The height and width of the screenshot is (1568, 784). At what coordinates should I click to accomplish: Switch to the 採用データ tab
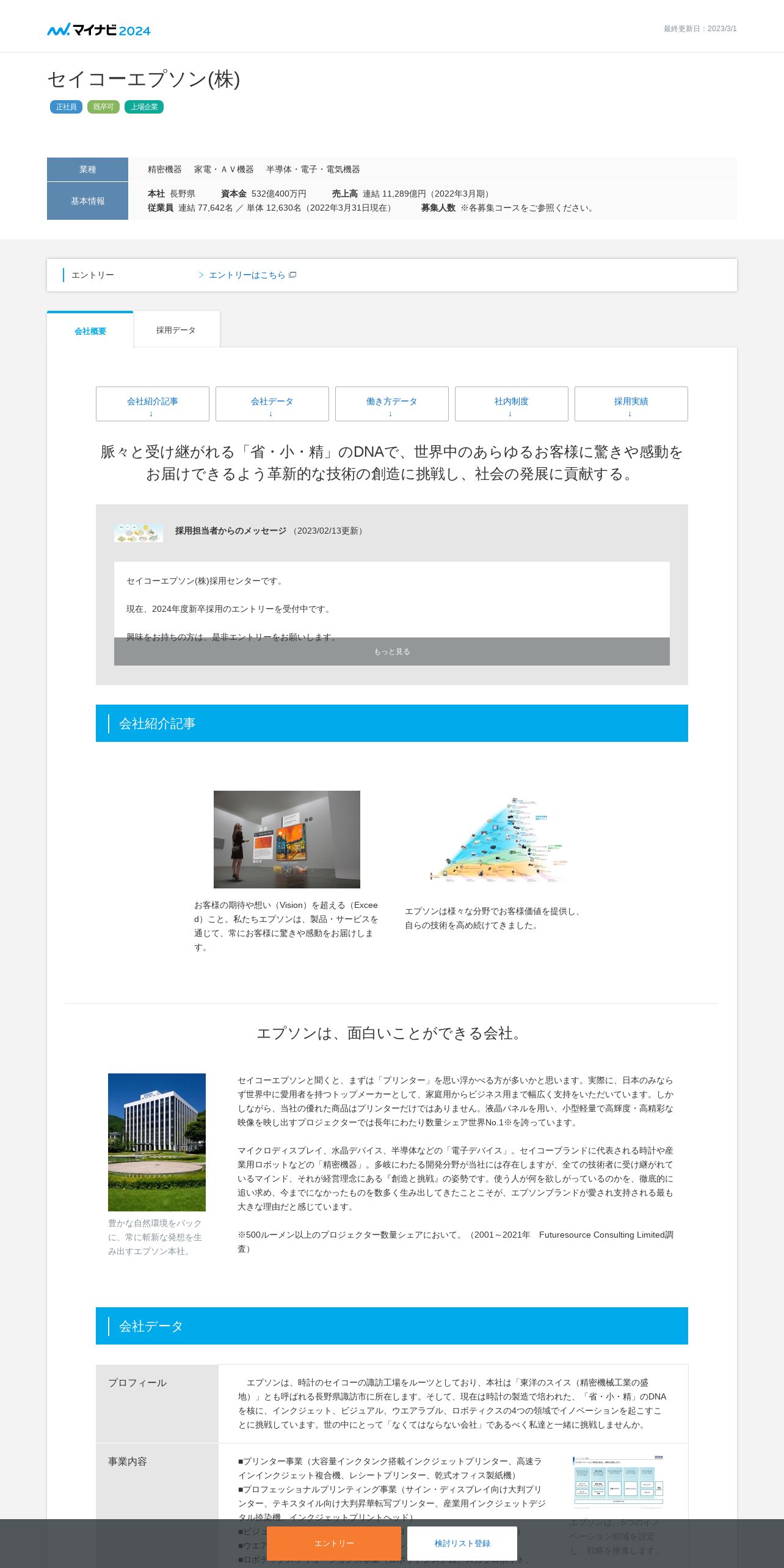point(176,330)
